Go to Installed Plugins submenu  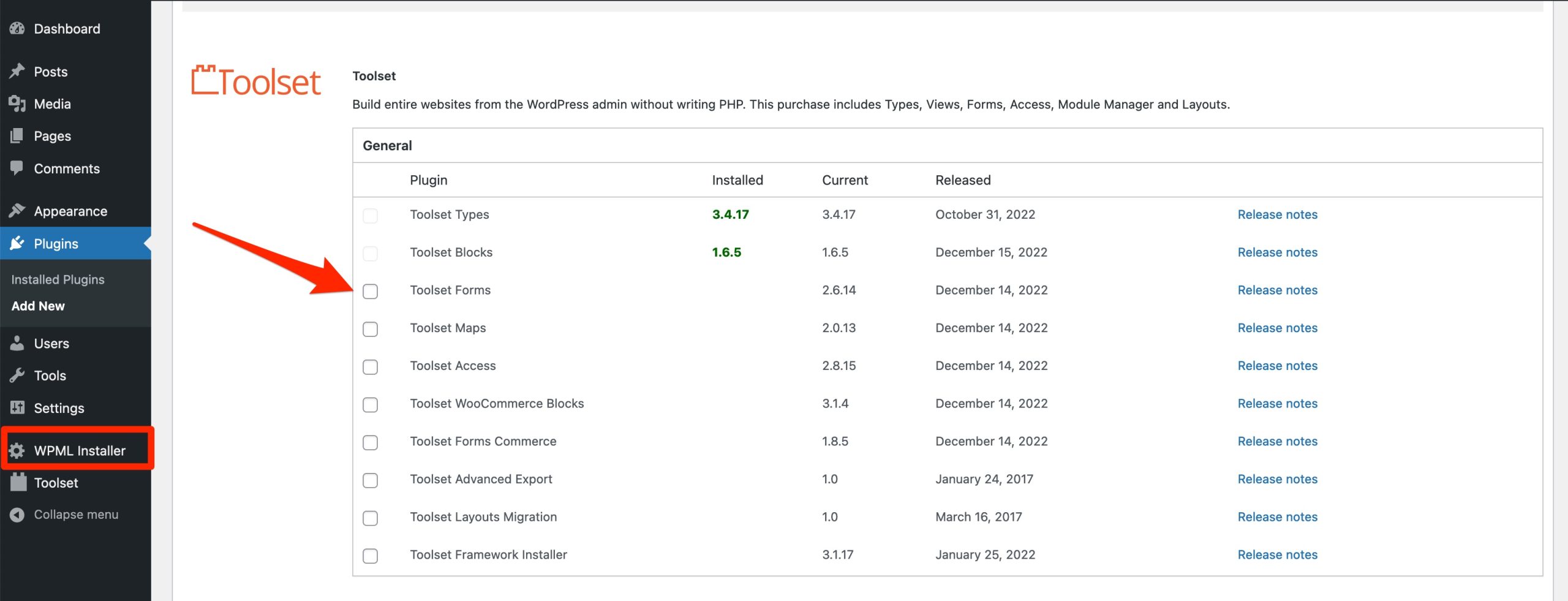(58, 279)
